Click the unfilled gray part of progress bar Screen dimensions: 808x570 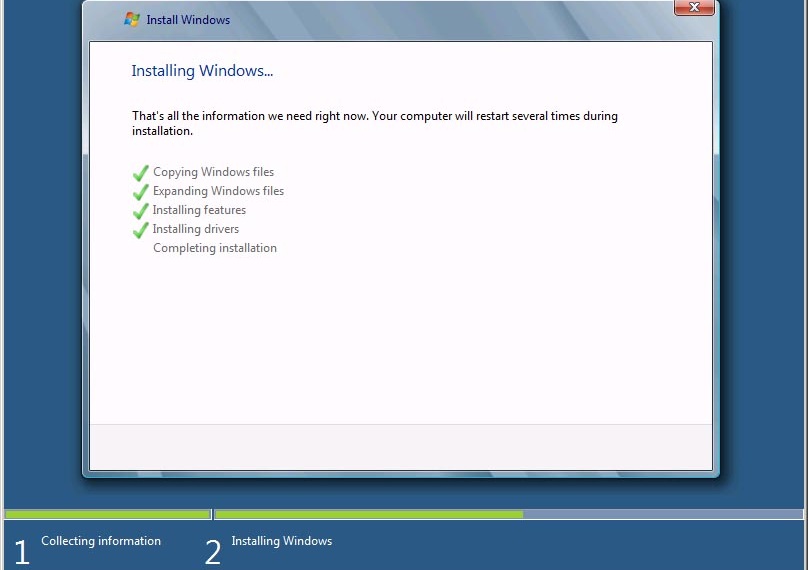click(662, 515)
